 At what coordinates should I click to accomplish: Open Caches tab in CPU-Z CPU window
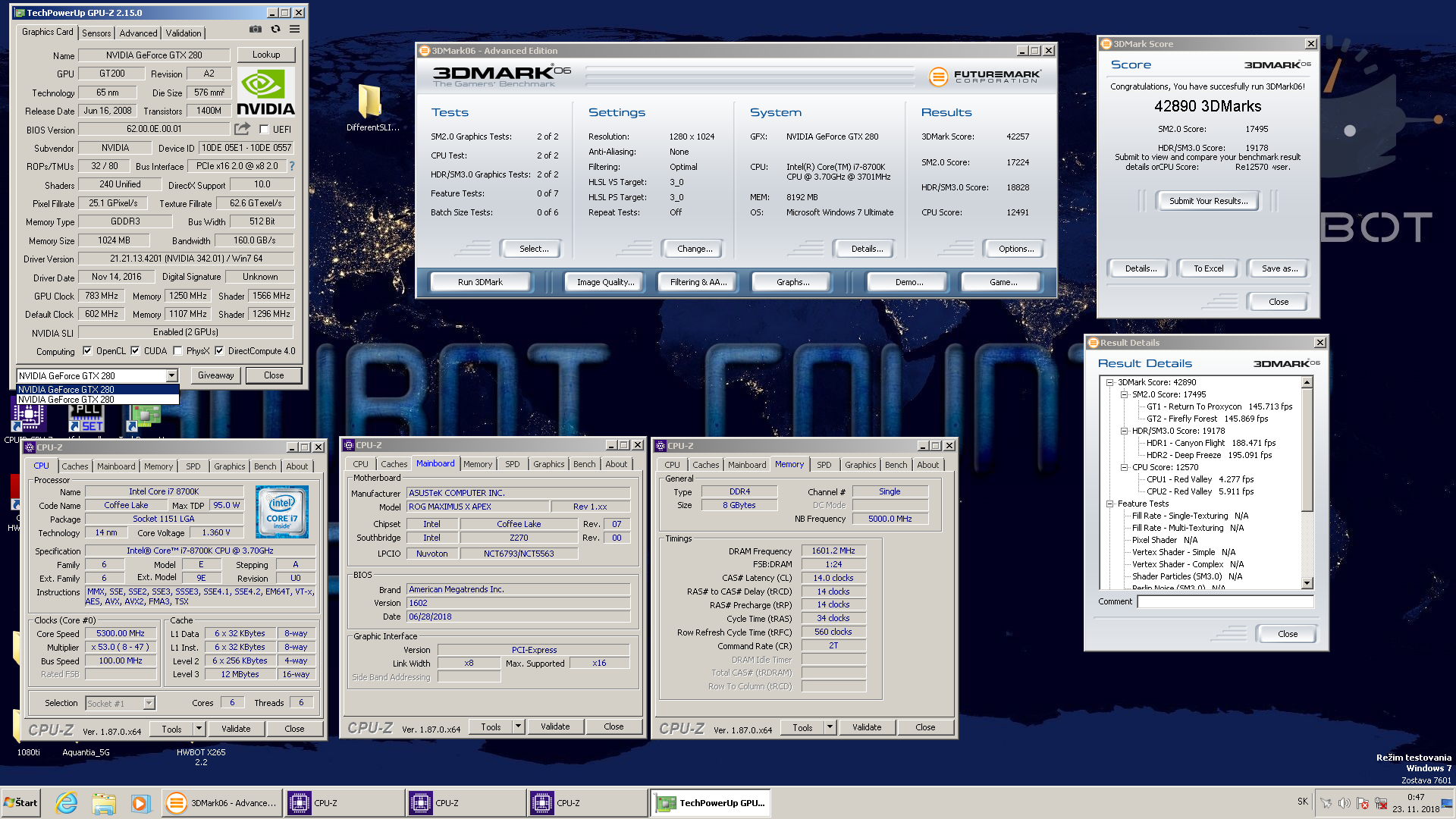click(x=74, y=466)
